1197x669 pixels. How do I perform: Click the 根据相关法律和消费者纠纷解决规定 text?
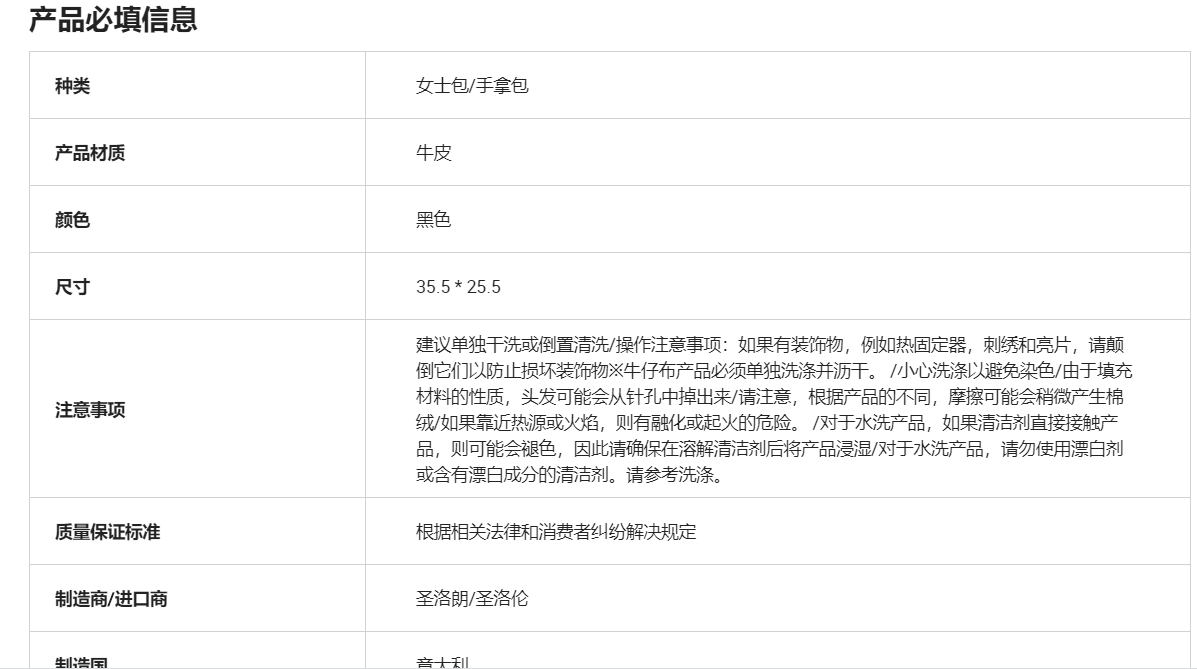[556, 532]
